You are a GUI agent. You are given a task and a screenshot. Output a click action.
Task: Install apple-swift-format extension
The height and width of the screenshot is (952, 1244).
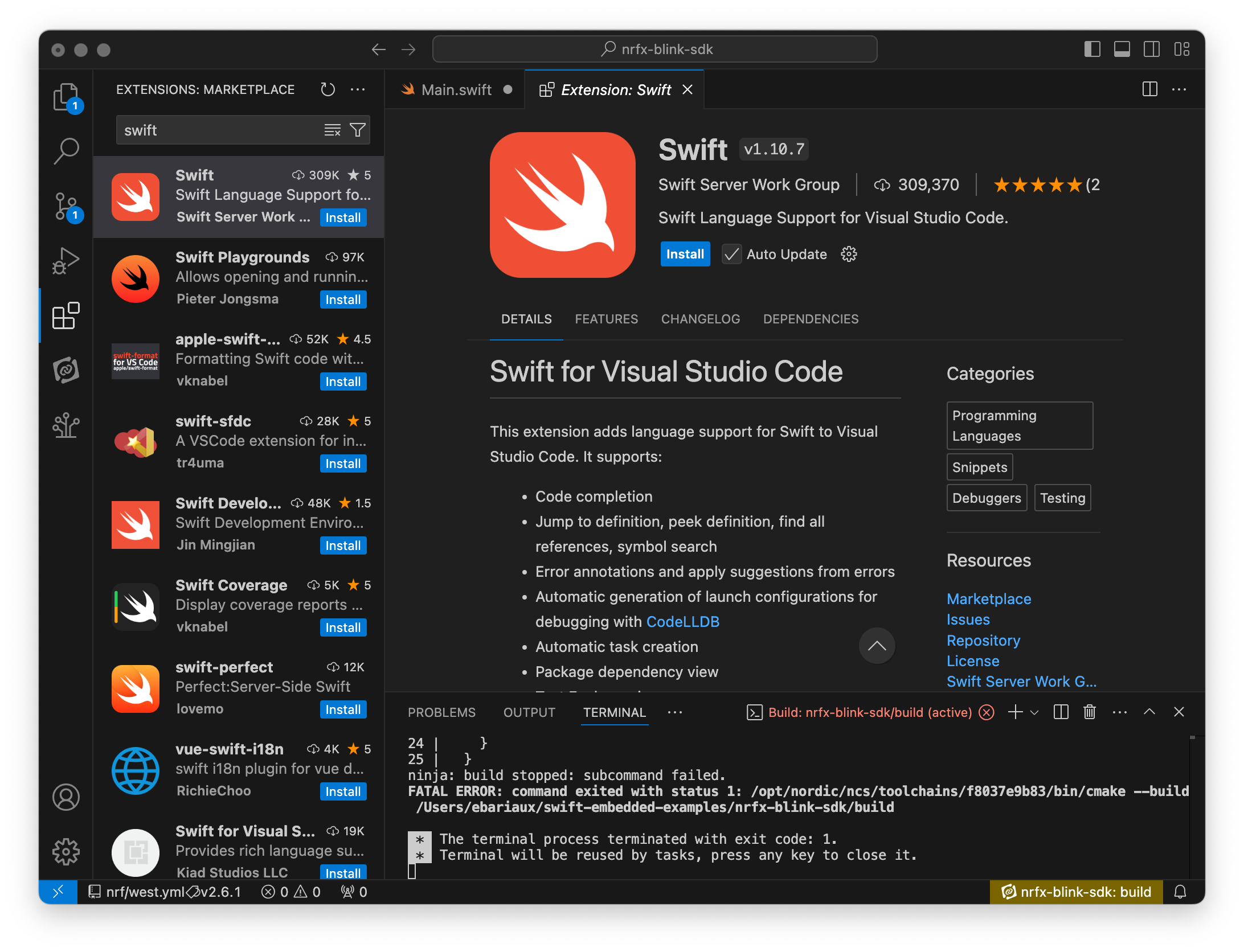coord(343,381)
